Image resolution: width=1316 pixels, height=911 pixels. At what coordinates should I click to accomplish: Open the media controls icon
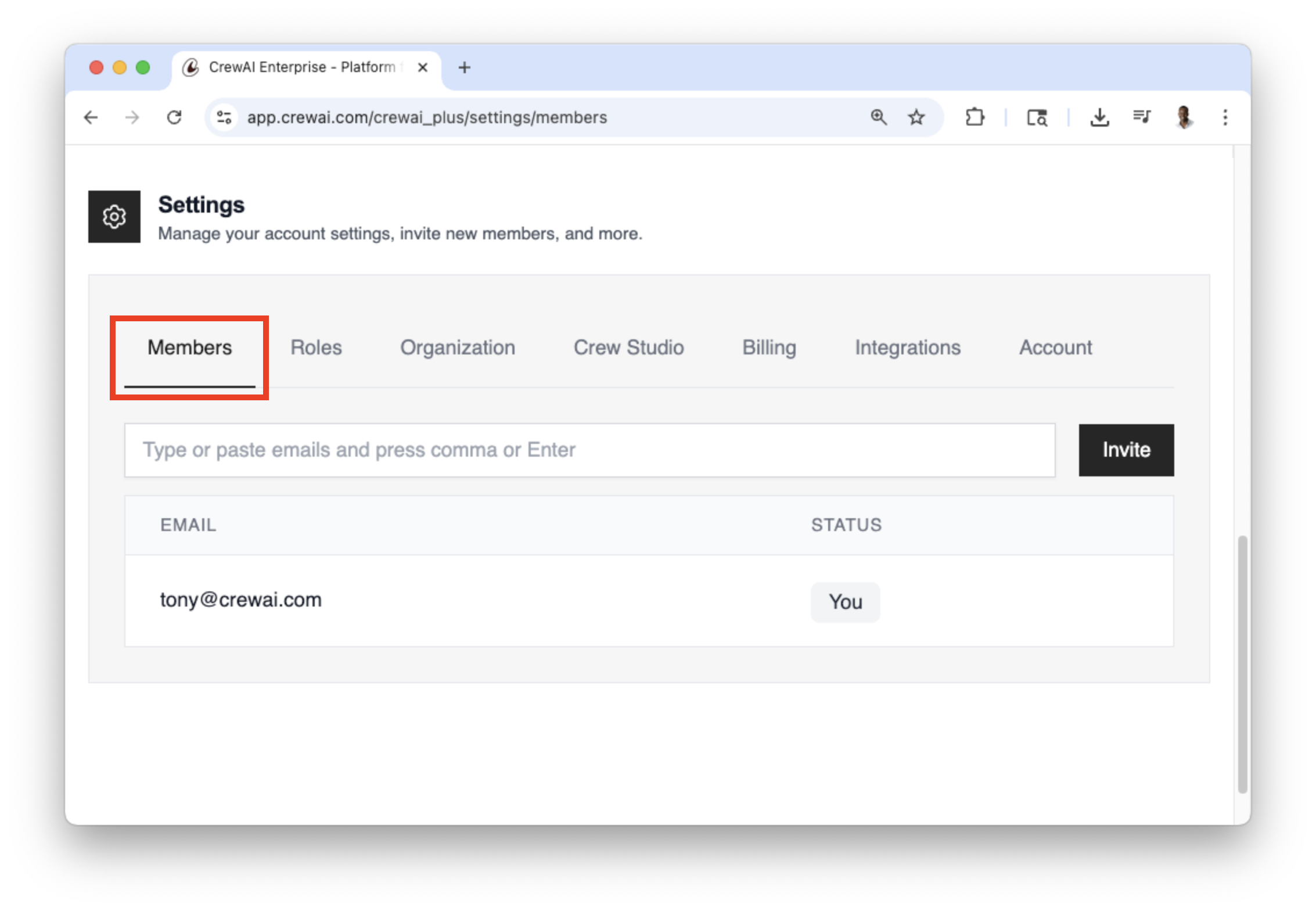1141,118
